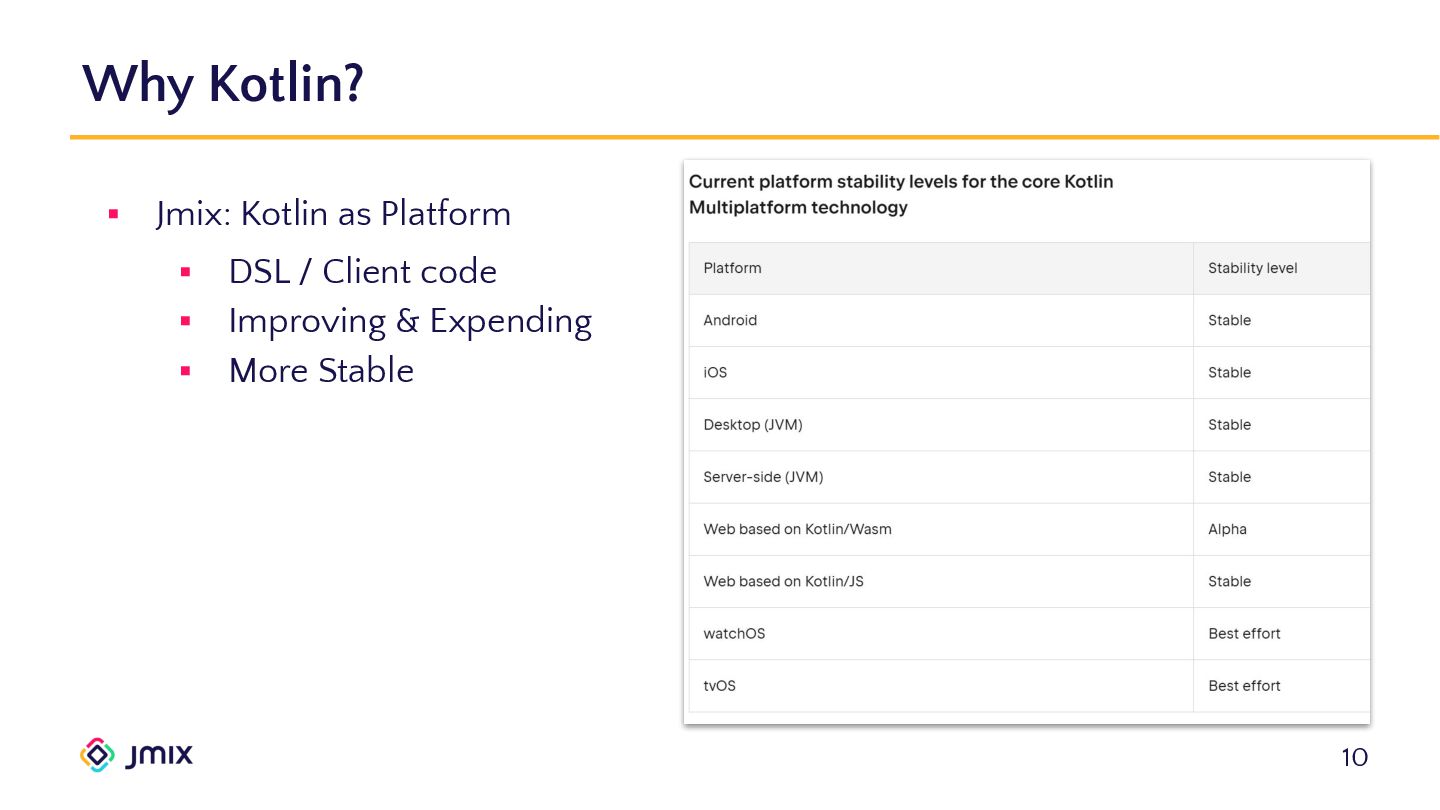This screenshot has width=1440, height=810.
Task: Click the 'Platform' column header
Action: tap(732, 268)
